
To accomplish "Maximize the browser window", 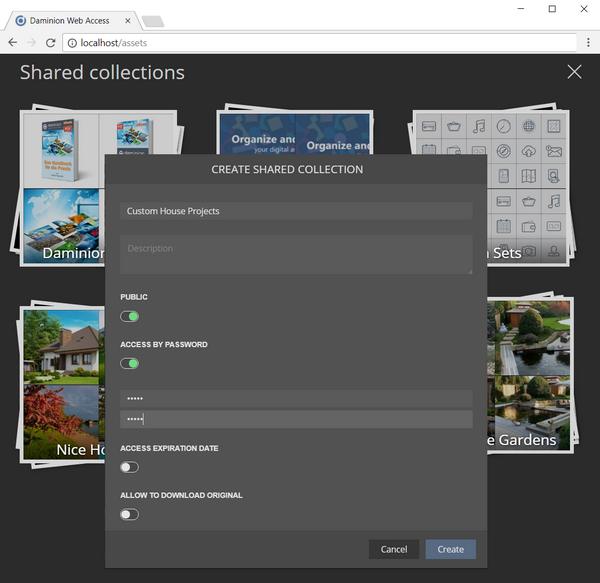I will pyautogui.click(x=552, y=9).
